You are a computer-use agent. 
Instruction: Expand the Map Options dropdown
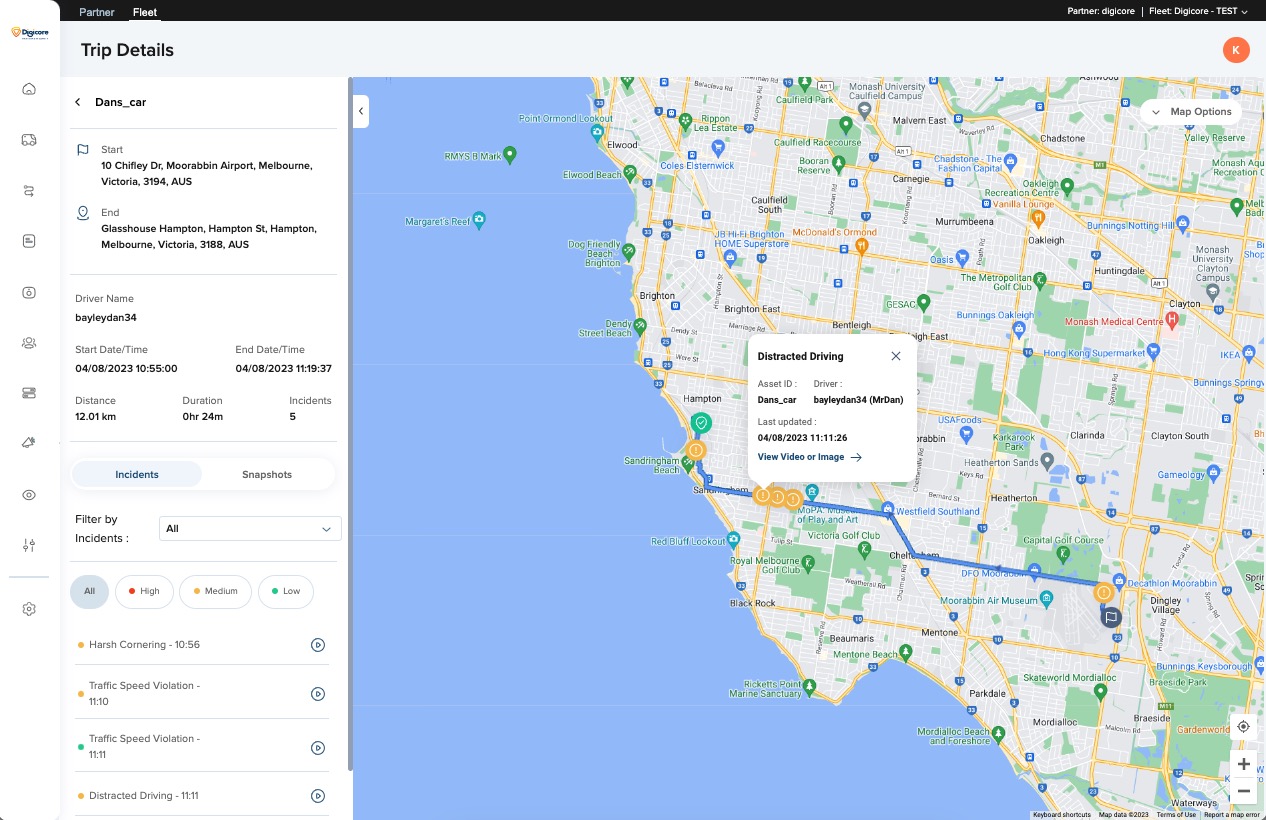(x=1191, y=112)
